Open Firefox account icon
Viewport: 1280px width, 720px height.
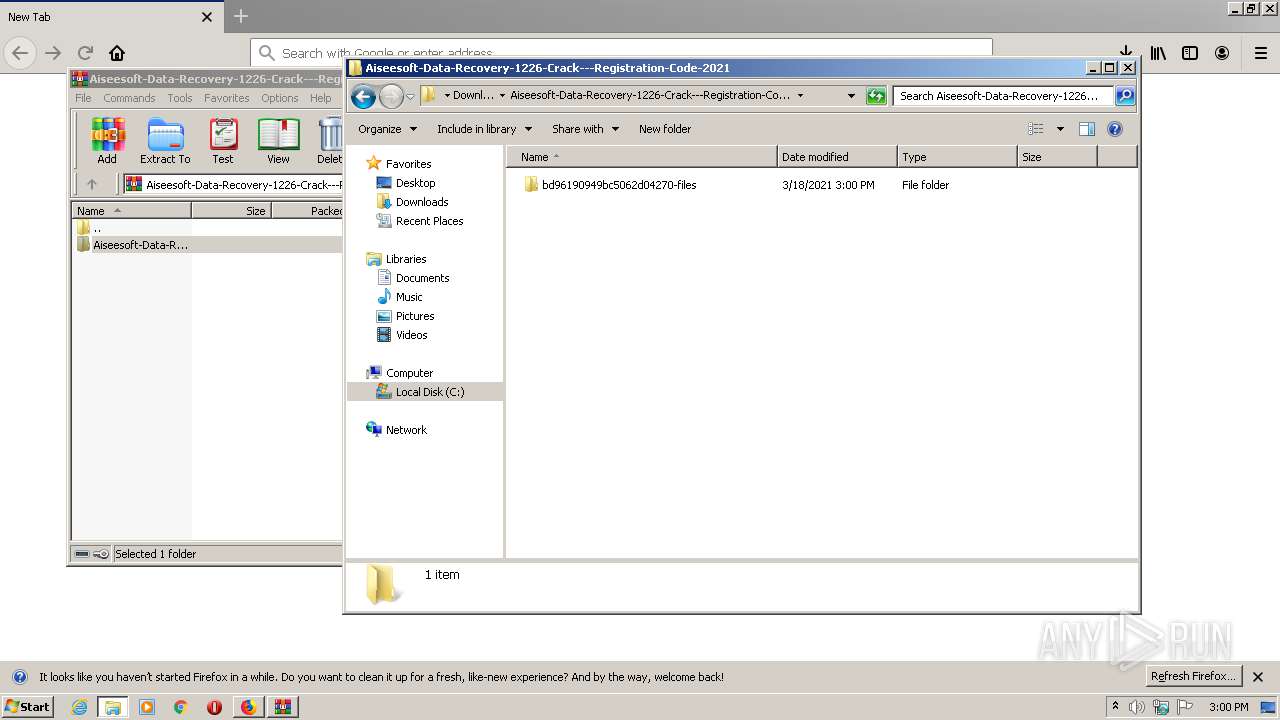(x=1222, y=53)
